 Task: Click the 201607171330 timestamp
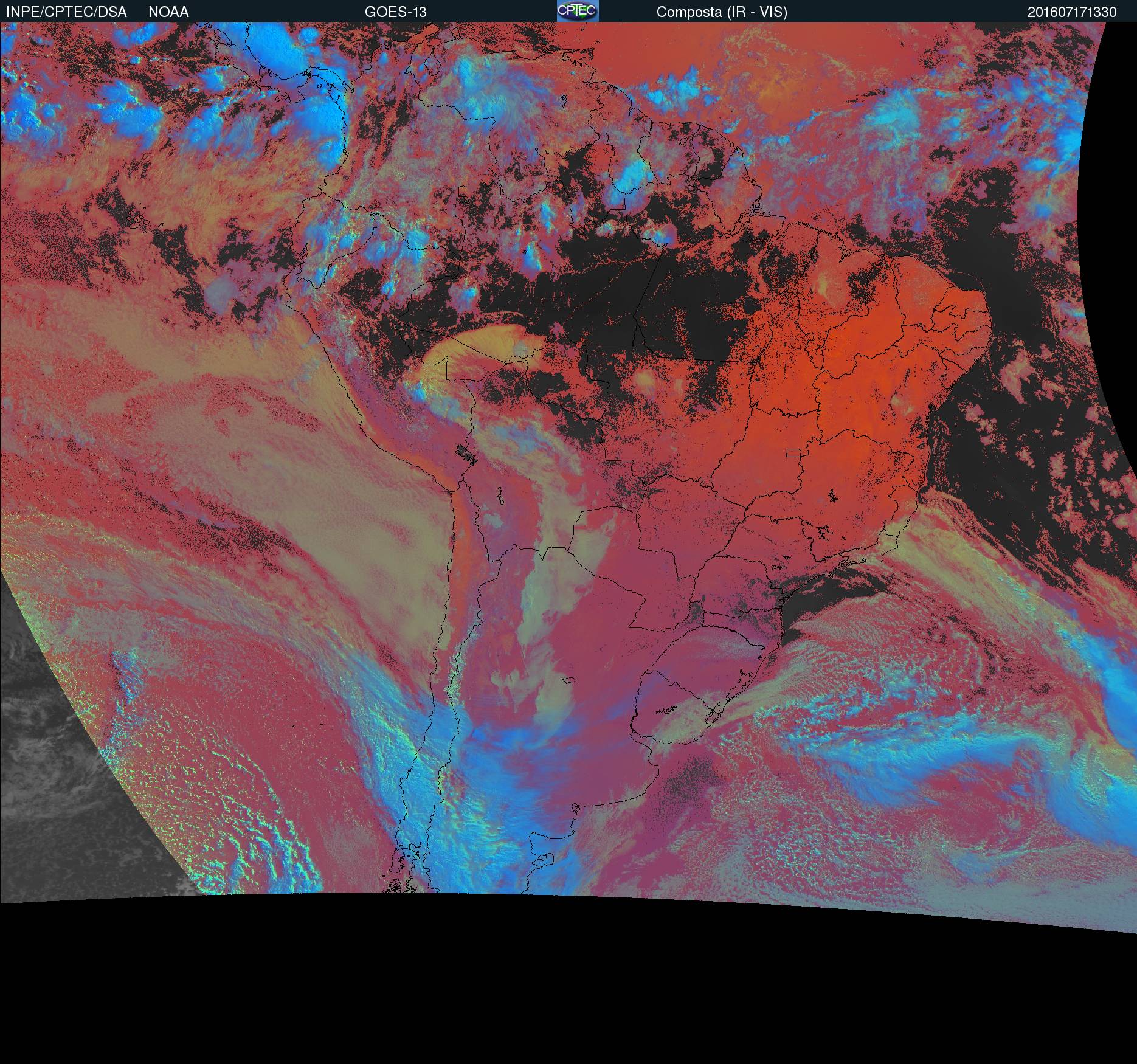click(x=1072, y=12)
